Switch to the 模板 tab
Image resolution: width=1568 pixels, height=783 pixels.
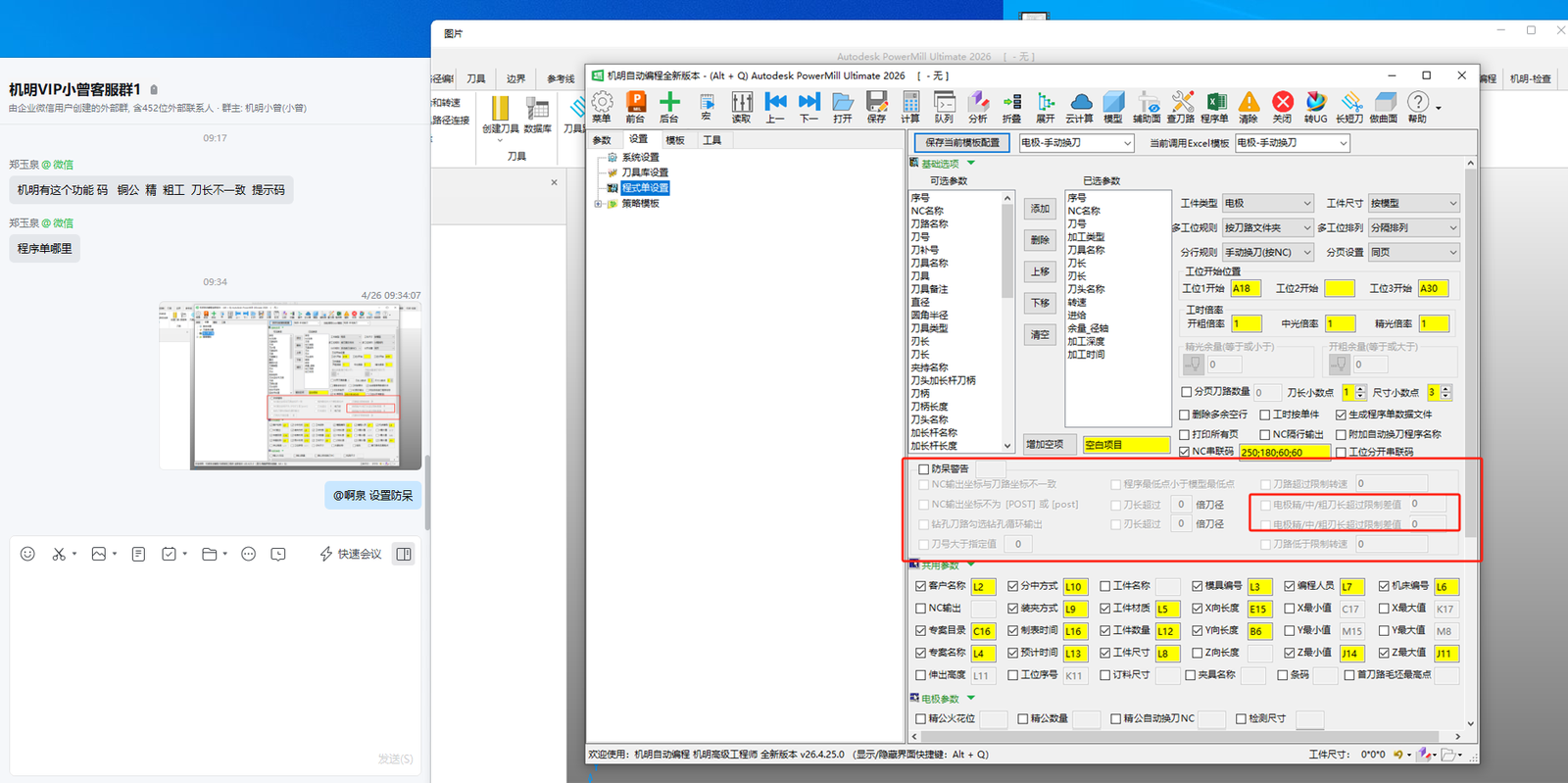point(675,140)
